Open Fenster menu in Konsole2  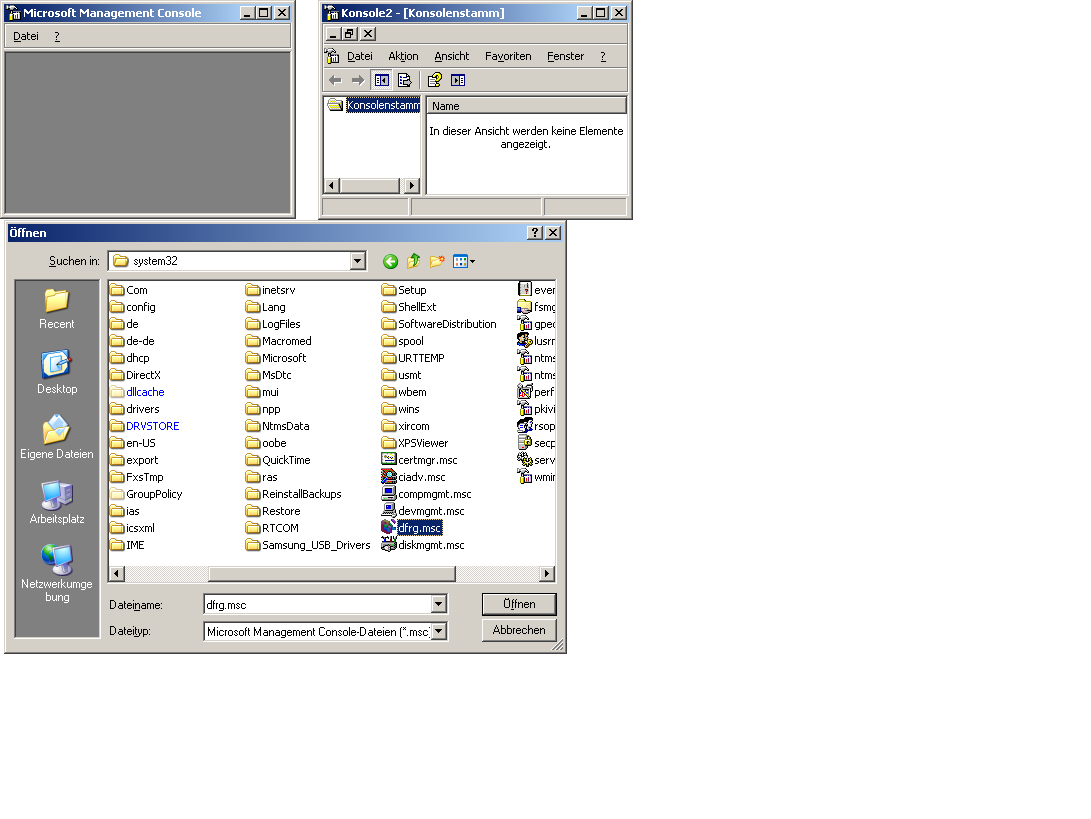565,56
